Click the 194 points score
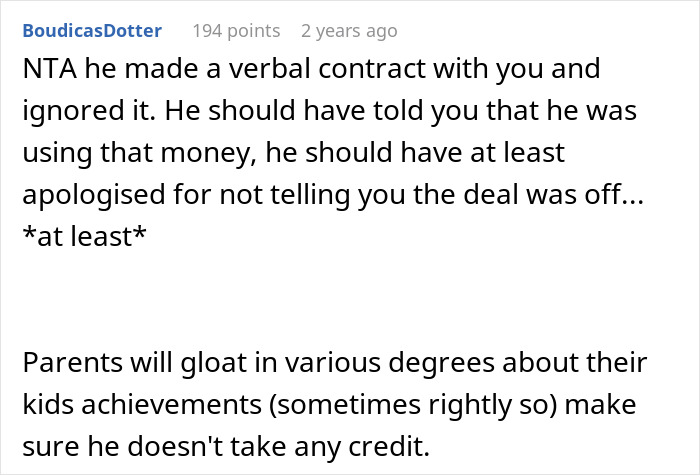700x475 pixels. tap(236, 30)
